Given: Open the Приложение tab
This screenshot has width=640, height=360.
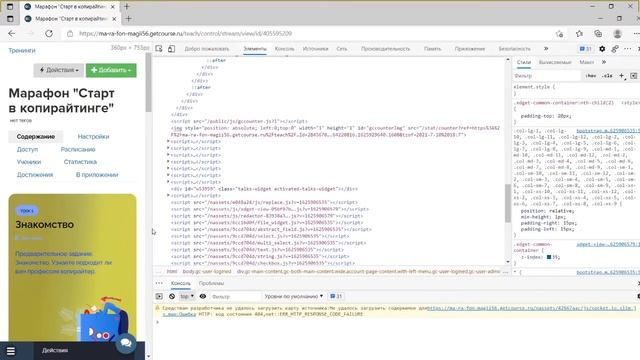Looking at the screenshot, I should 470,49.
